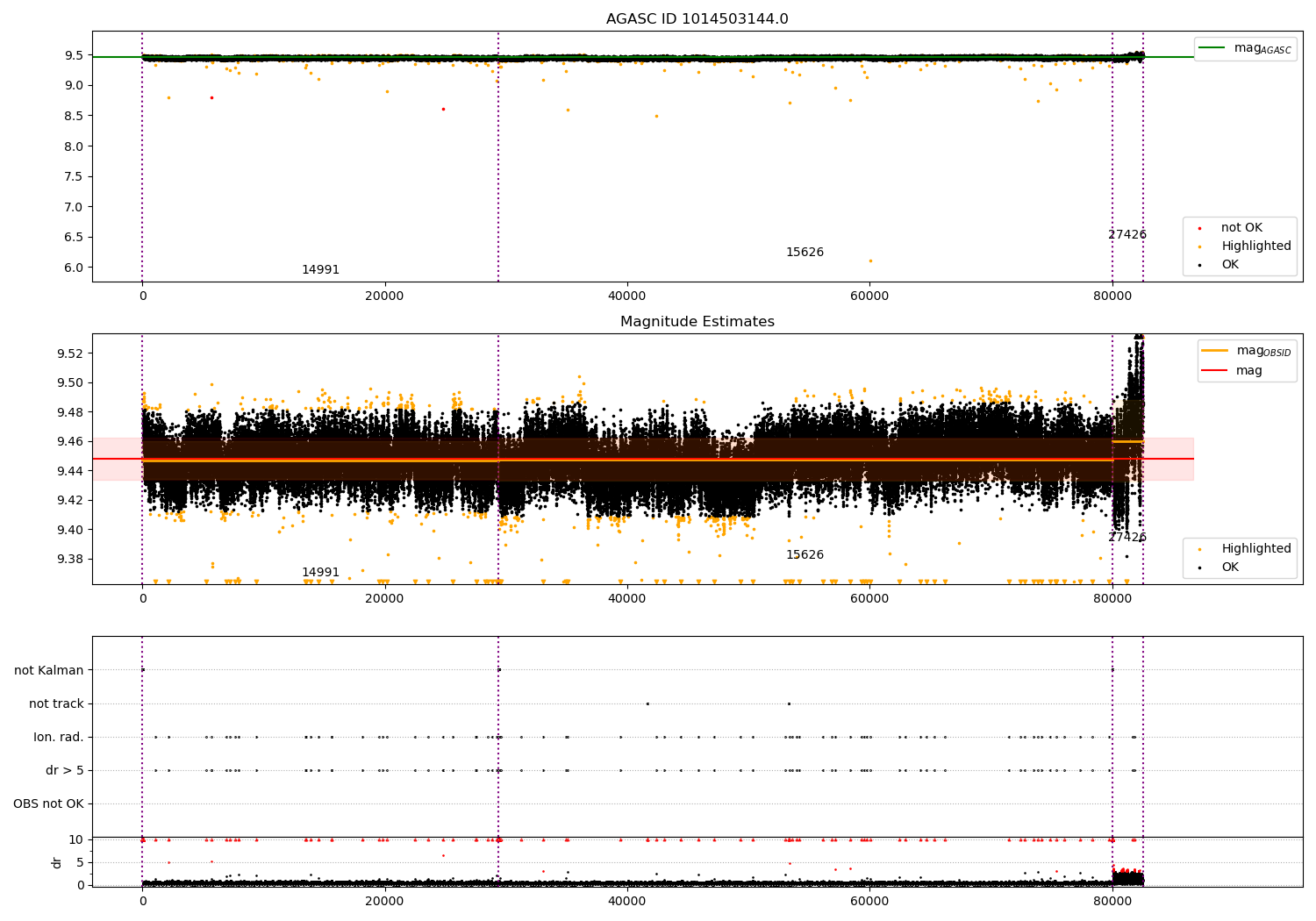Click the '8.0' y-axis tick in the top plot
The height and width of the screenshot is (921, 1316).
tap(75, 146)
